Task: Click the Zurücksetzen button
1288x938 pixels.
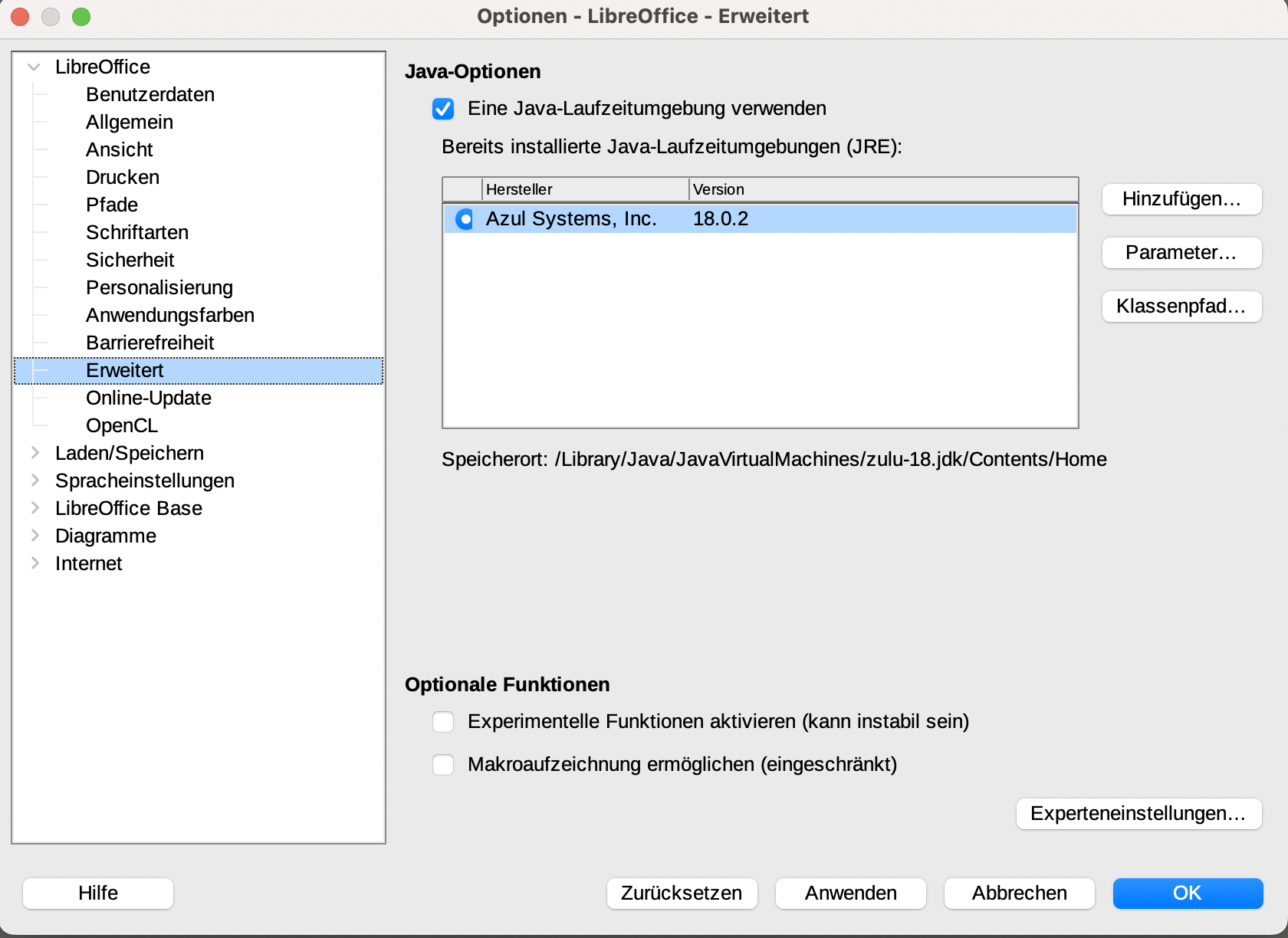Action: [x=682, y=894]
